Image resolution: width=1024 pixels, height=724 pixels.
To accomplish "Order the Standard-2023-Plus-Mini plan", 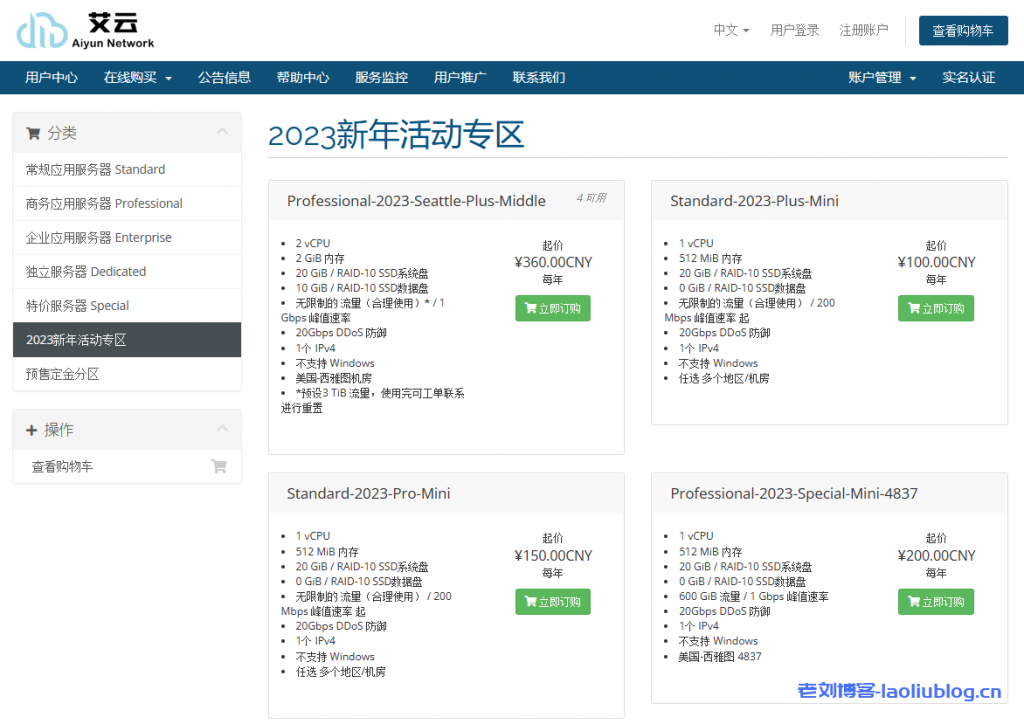I will point(936,308).
